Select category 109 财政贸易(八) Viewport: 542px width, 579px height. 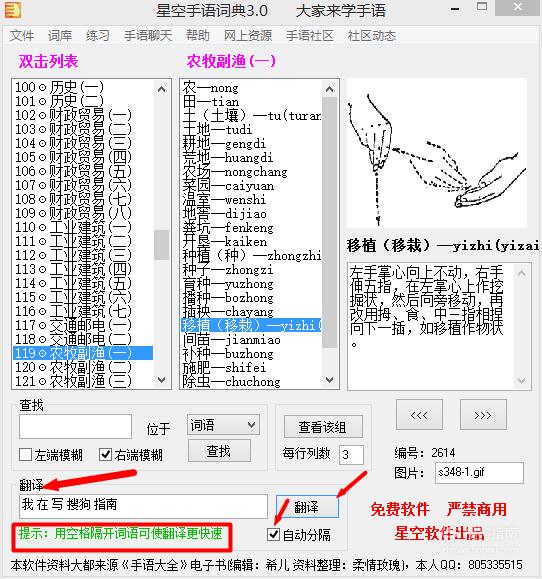tap(83, 213)
